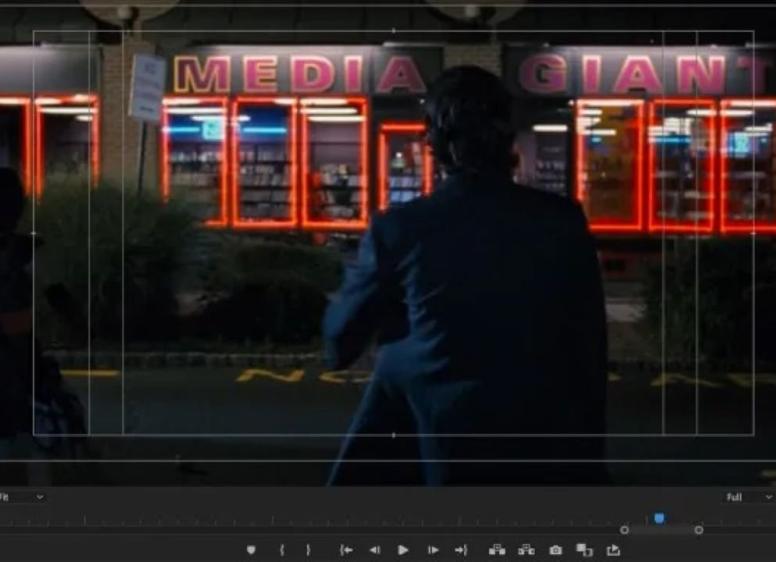776x562 pixels.
Task: Open the Fit zoom level dropdown
Action: pyautogui.click(x=21, y=497)
